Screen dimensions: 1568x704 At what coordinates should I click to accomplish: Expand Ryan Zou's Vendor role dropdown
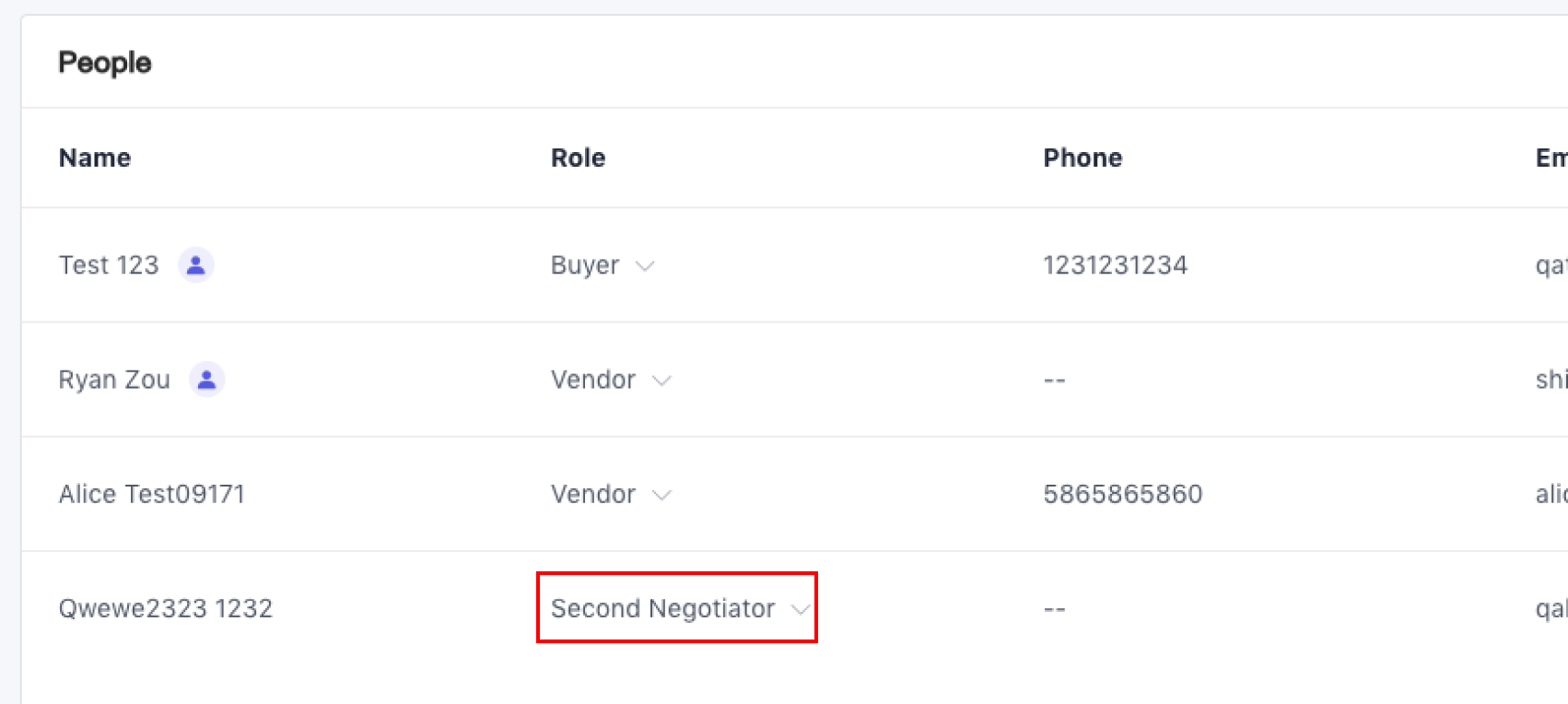click(x=611, y=380)
